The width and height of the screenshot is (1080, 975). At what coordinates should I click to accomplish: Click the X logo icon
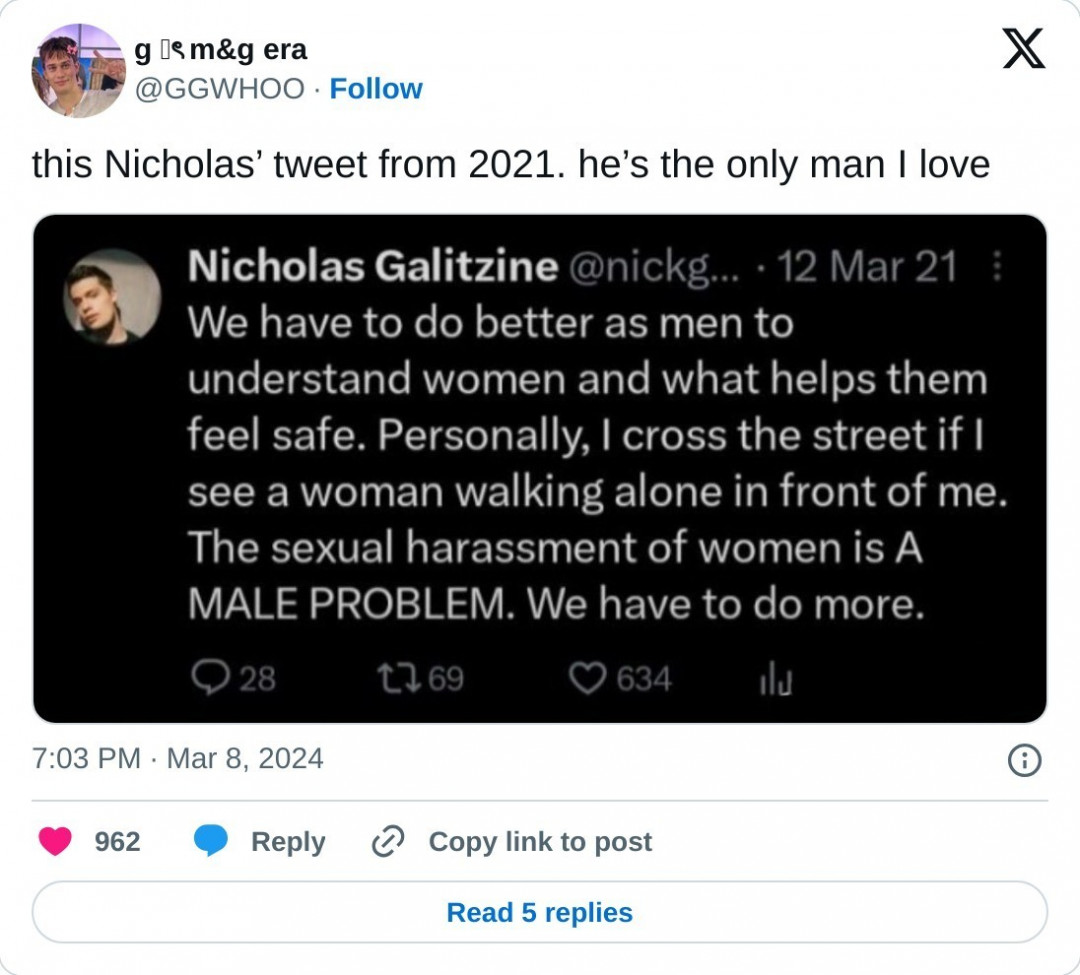pos(1023,49)
